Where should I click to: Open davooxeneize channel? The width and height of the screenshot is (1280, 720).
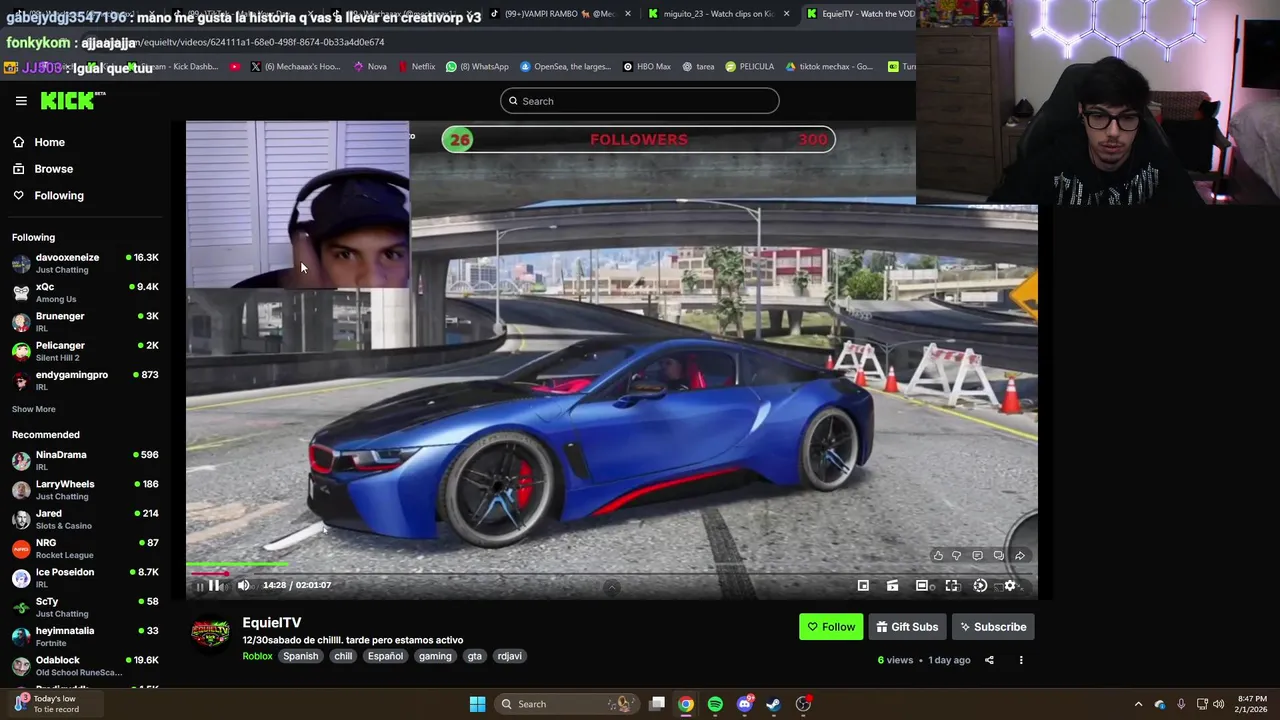[x=85, y=263]
